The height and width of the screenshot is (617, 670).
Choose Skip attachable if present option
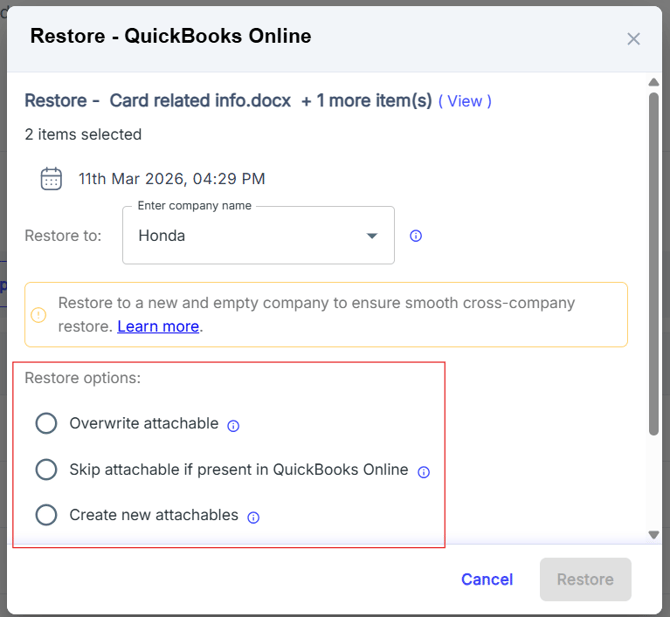(x=46, y=470)
